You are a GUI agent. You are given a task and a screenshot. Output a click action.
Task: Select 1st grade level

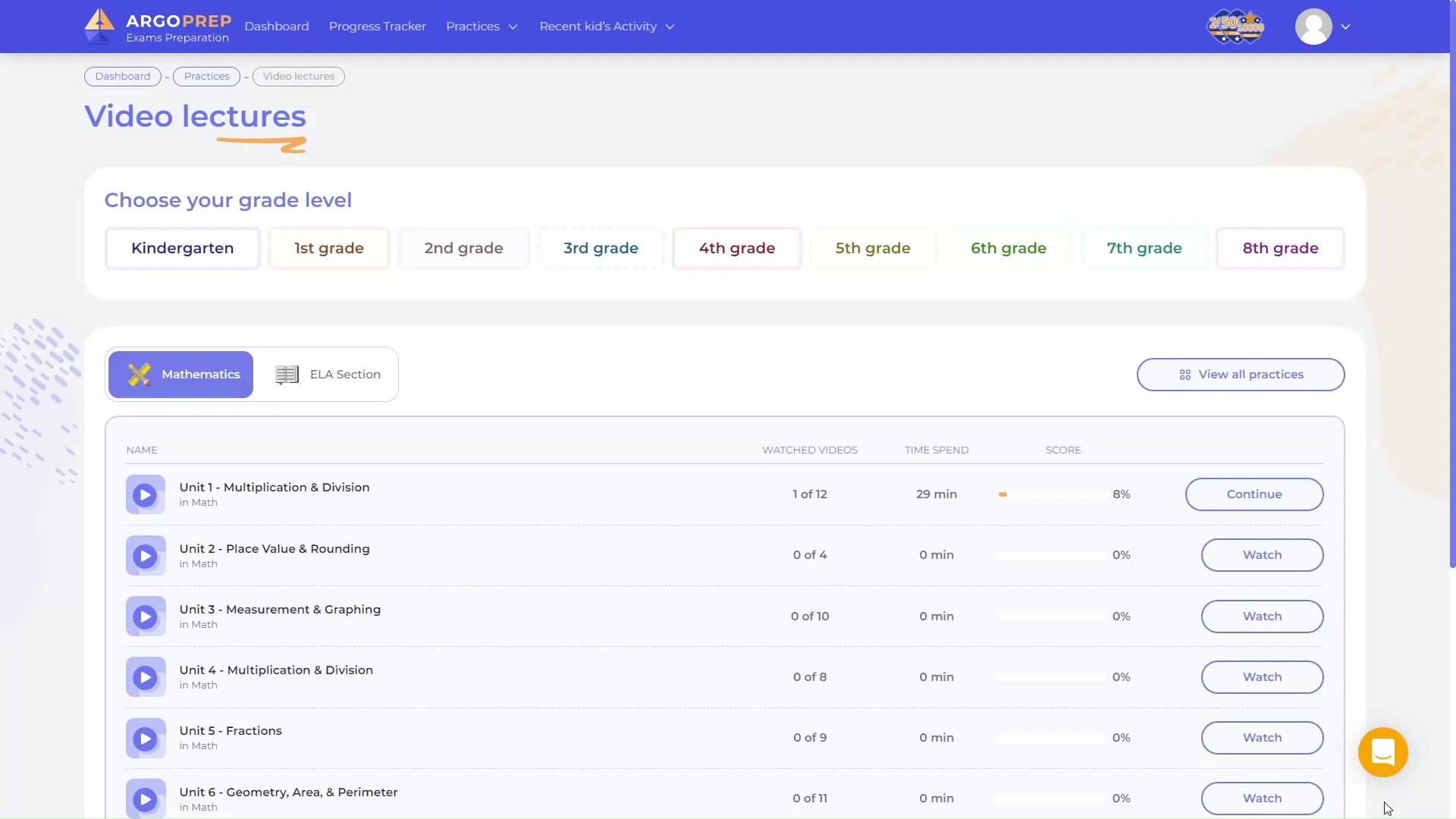329,248
